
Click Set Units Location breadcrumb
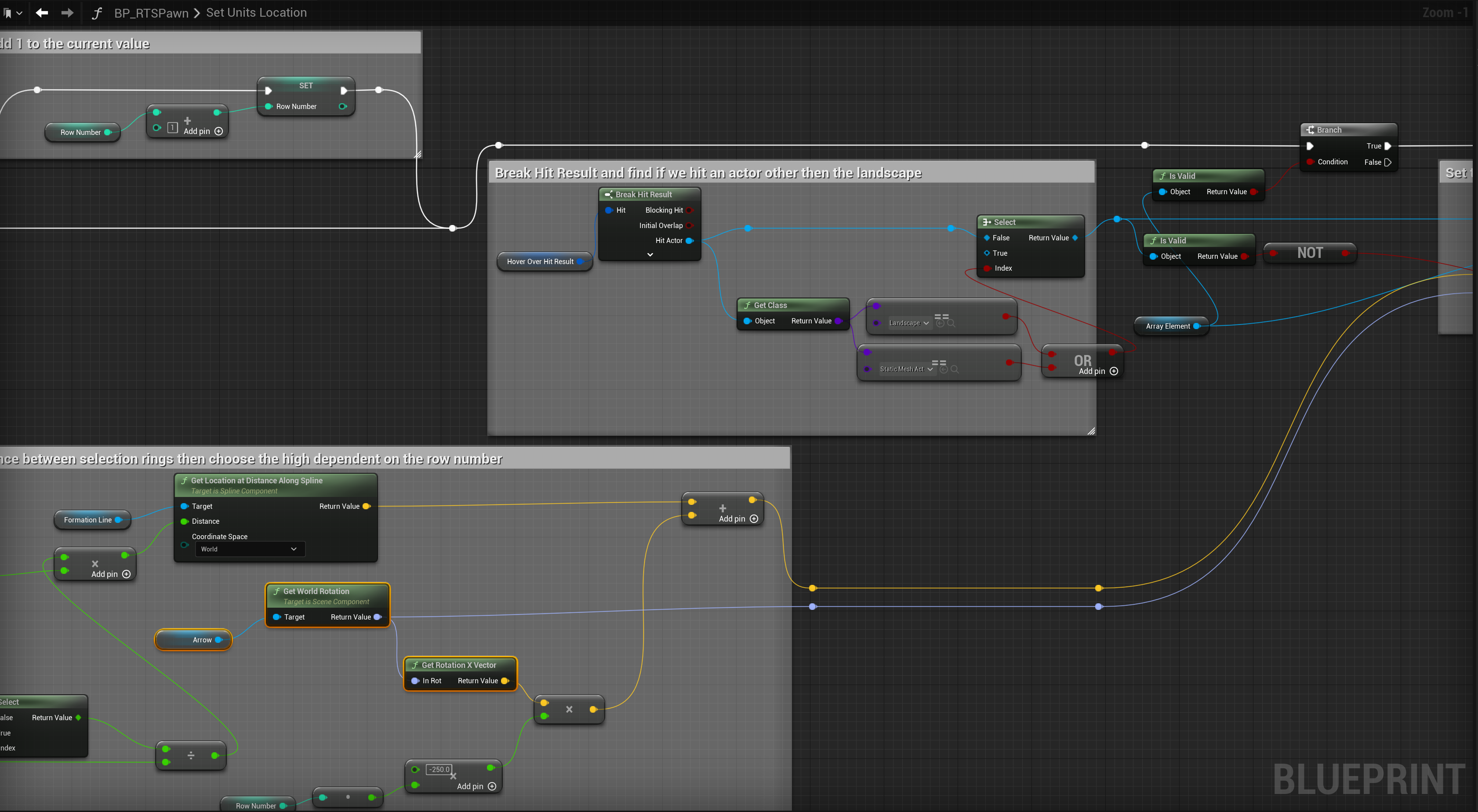(x=256, y=13)
